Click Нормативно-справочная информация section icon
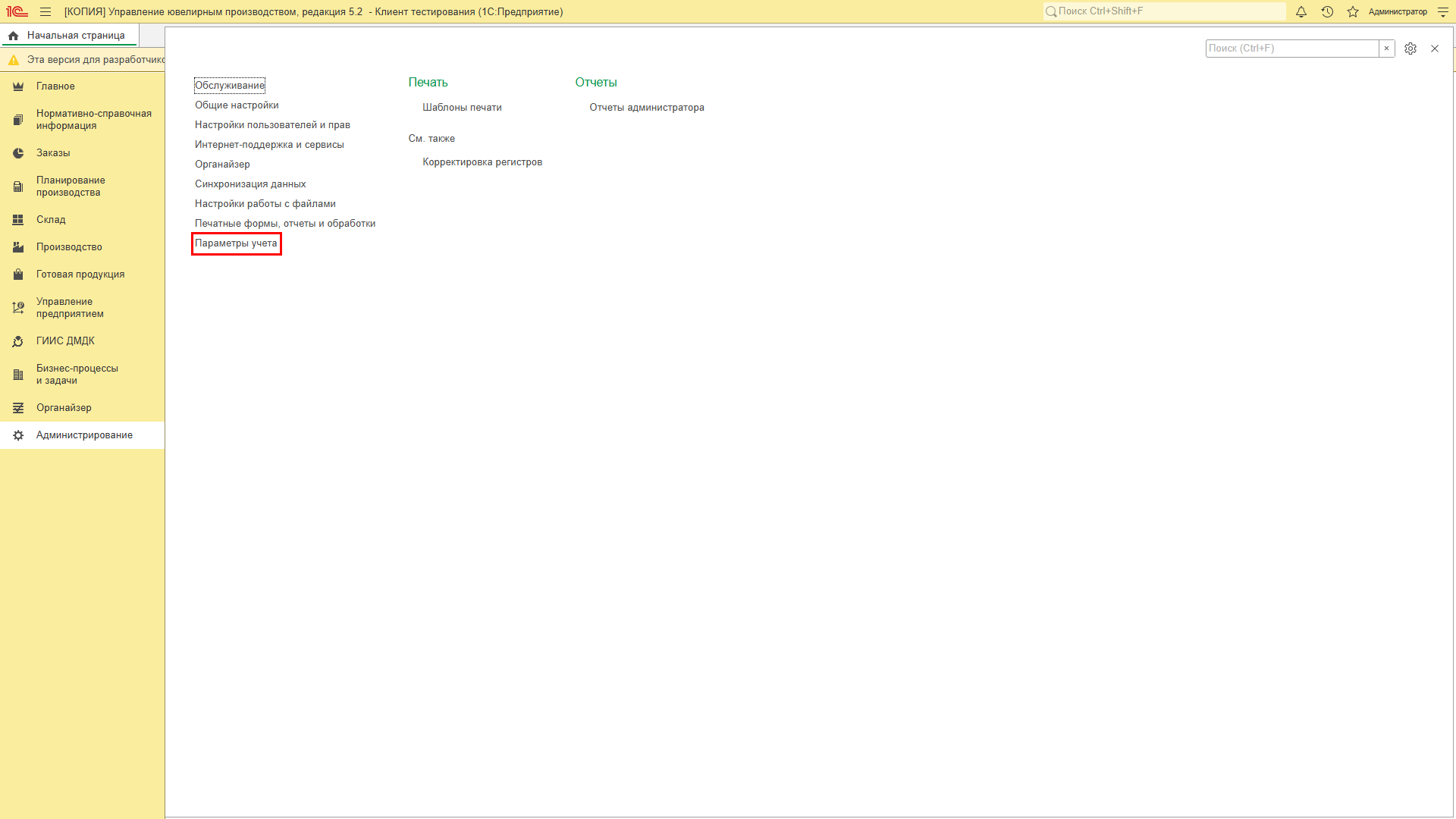The width and height of the screenshot is (1456, 819). [x=18, y=120]
